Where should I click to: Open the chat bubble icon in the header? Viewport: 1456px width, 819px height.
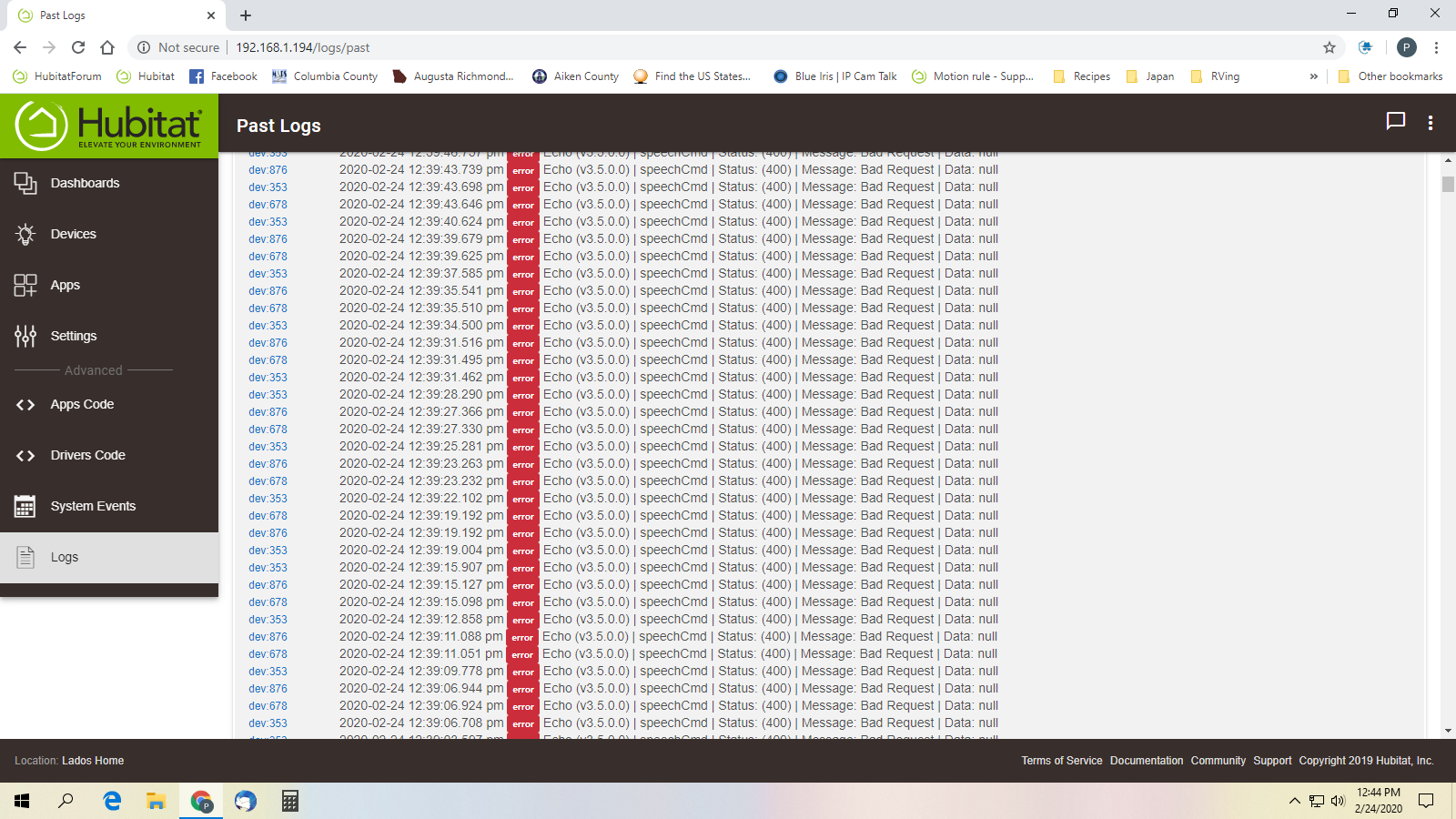click(x=1395, y=122)
